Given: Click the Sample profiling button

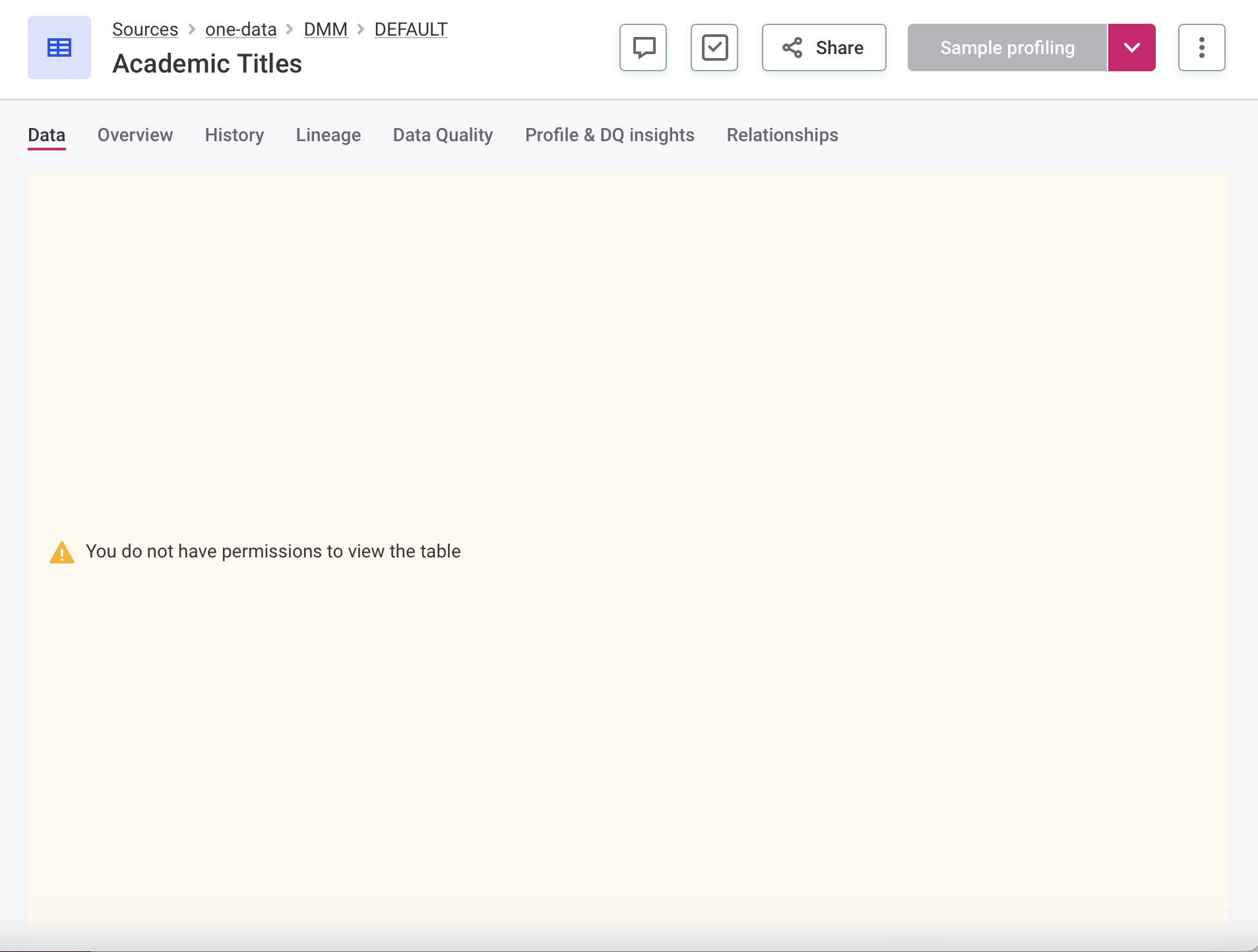Looking at the screenshot, I should pyautogui.click(x=1006, y=47).
